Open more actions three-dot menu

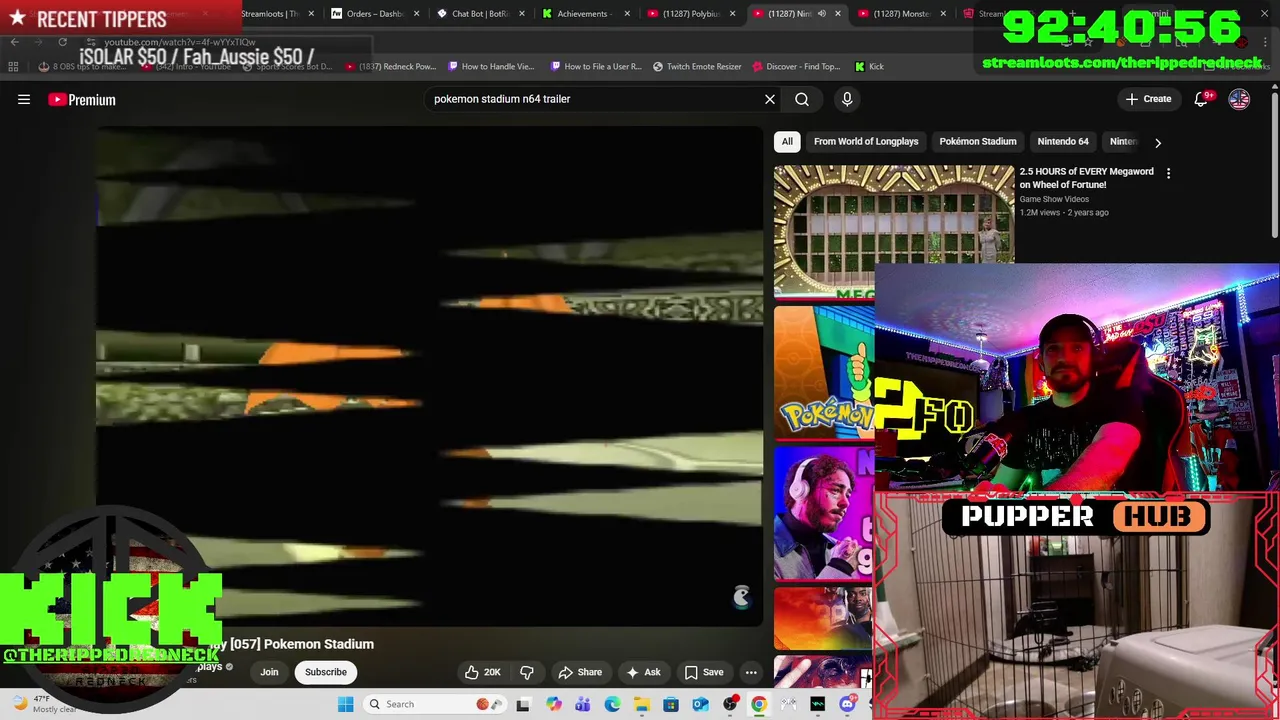[x=751, y=672]
